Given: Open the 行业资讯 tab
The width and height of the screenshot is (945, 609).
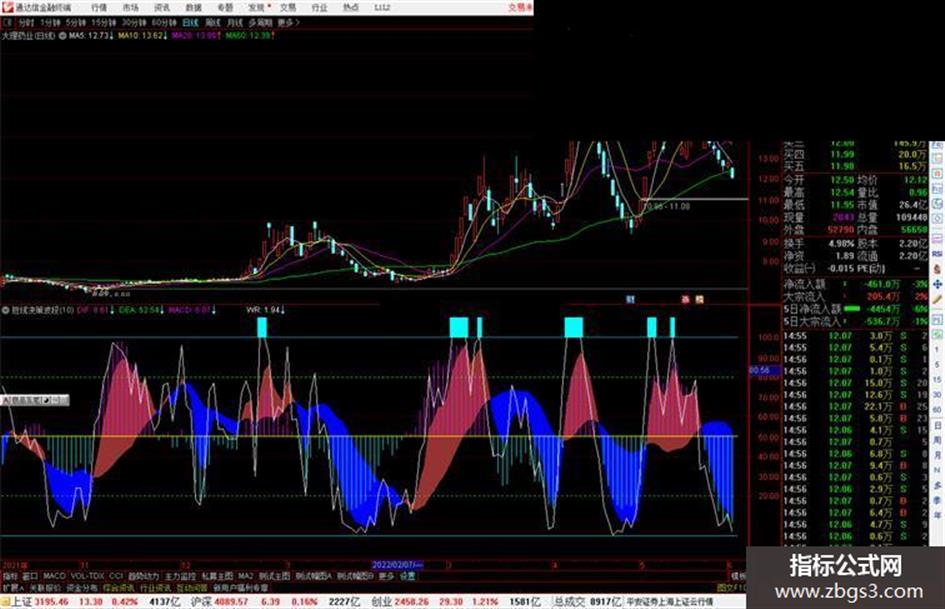Looking at the screenshot, I should 155,587.
